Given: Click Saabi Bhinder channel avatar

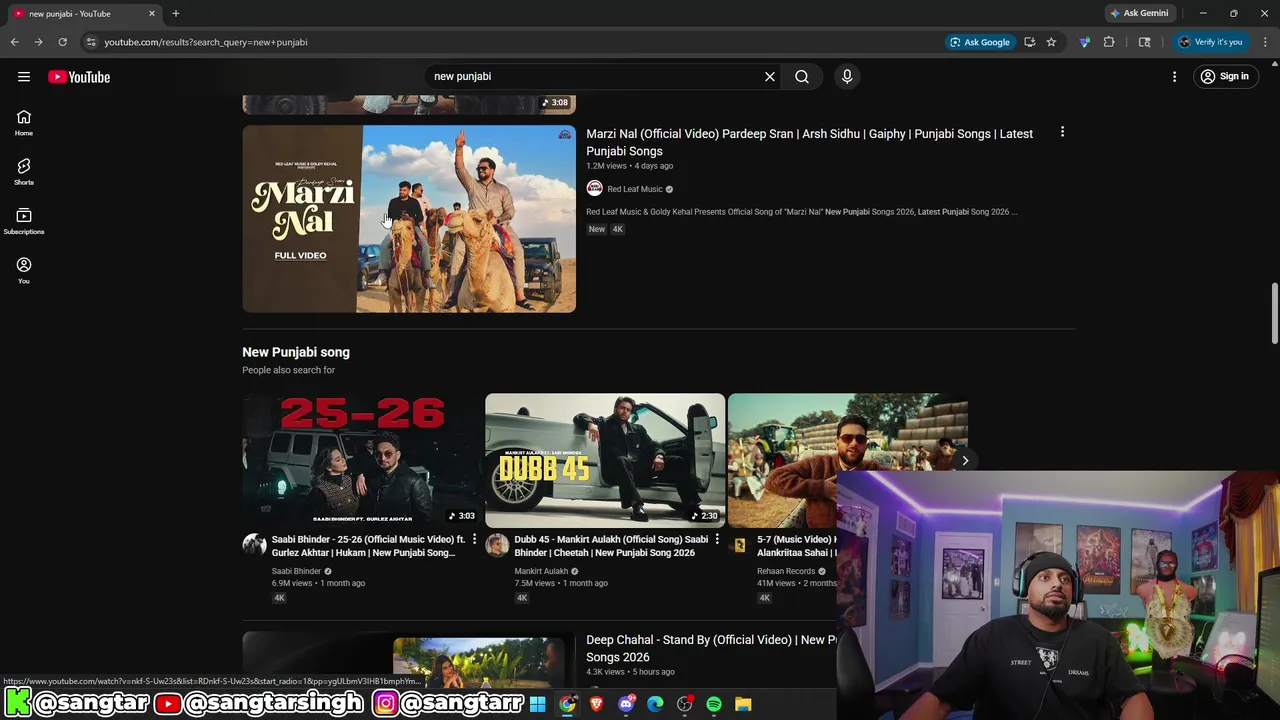Looking at the screenshot, I should (x=254, y=545).
